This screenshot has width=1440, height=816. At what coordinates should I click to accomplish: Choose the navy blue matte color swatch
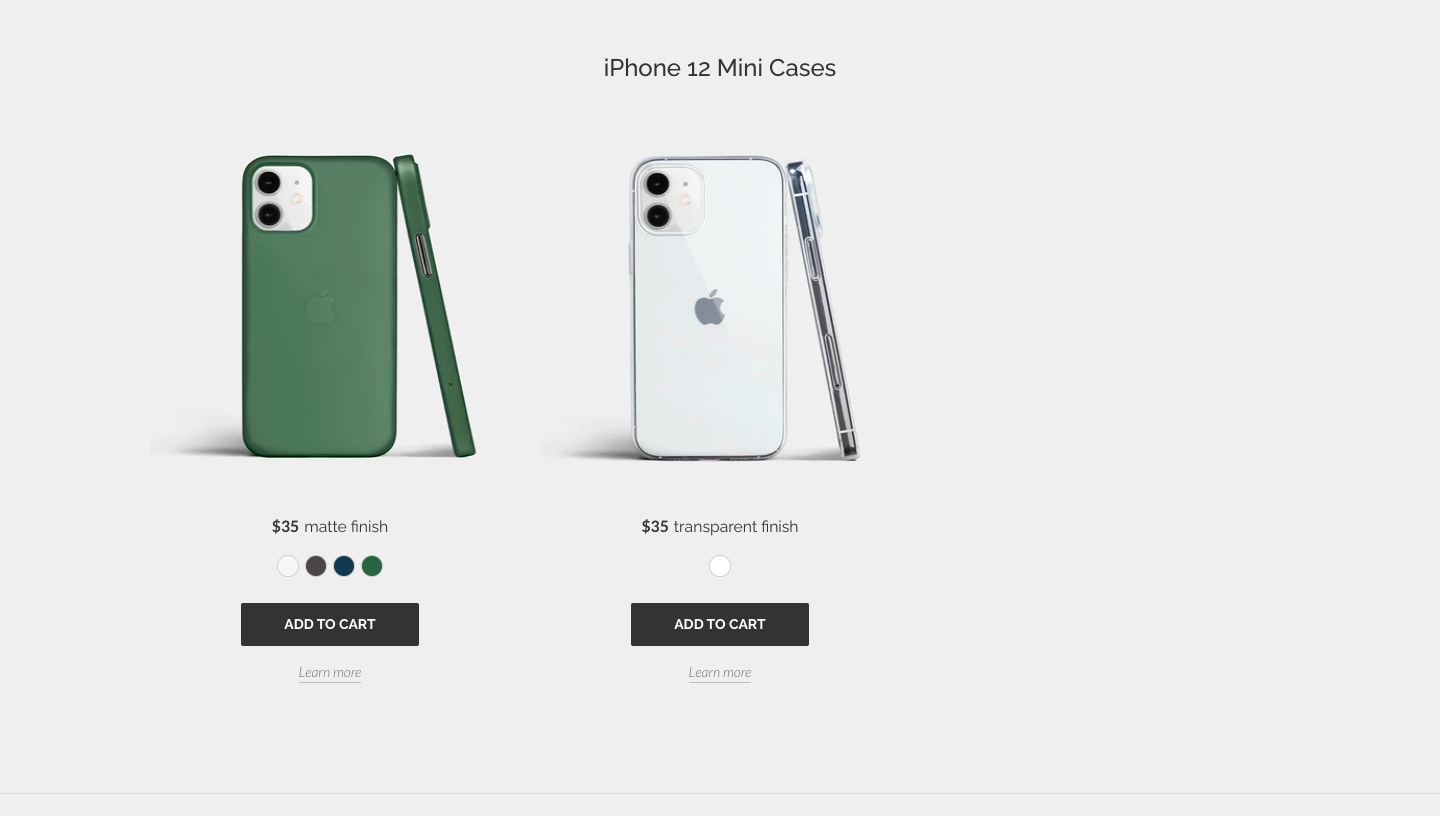point(344,566)
